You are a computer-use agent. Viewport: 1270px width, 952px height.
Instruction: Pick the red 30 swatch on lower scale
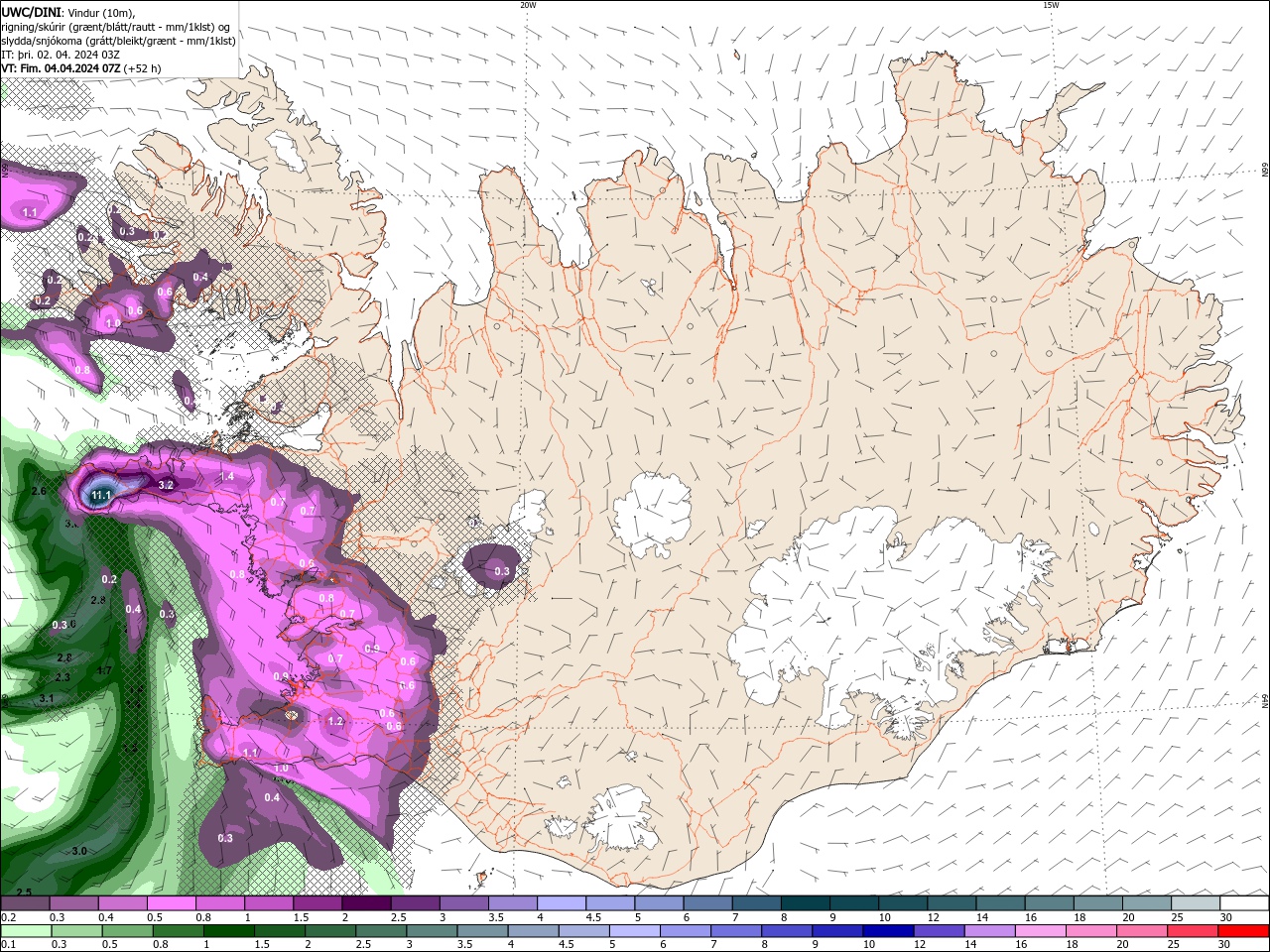(x=1245, y=931)
